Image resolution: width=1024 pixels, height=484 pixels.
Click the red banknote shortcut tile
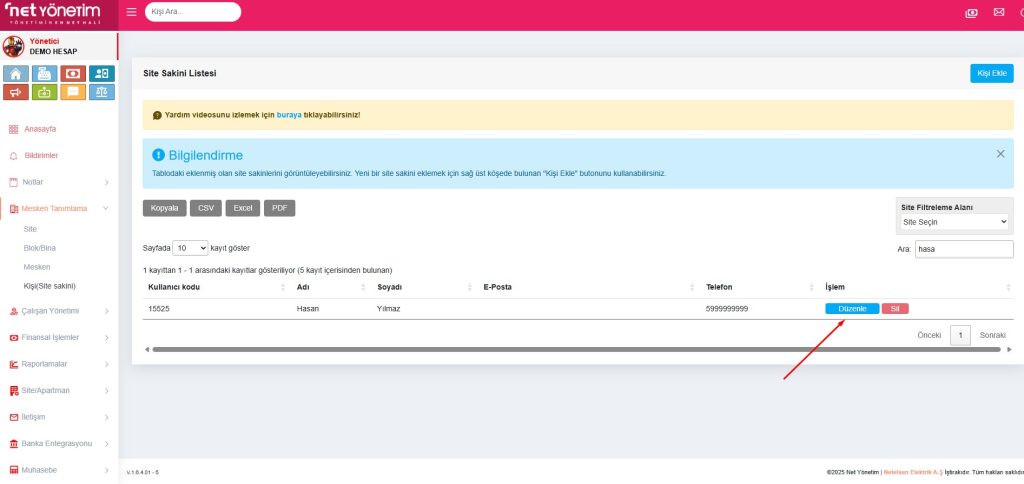(73, 73)
